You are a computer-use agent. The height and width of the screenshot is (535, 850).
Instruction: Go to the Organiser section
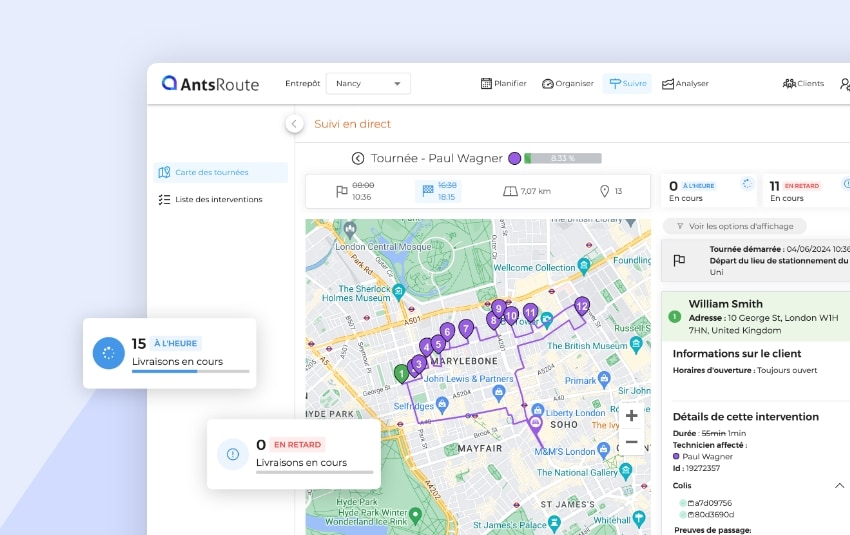(x=568, y=84)
